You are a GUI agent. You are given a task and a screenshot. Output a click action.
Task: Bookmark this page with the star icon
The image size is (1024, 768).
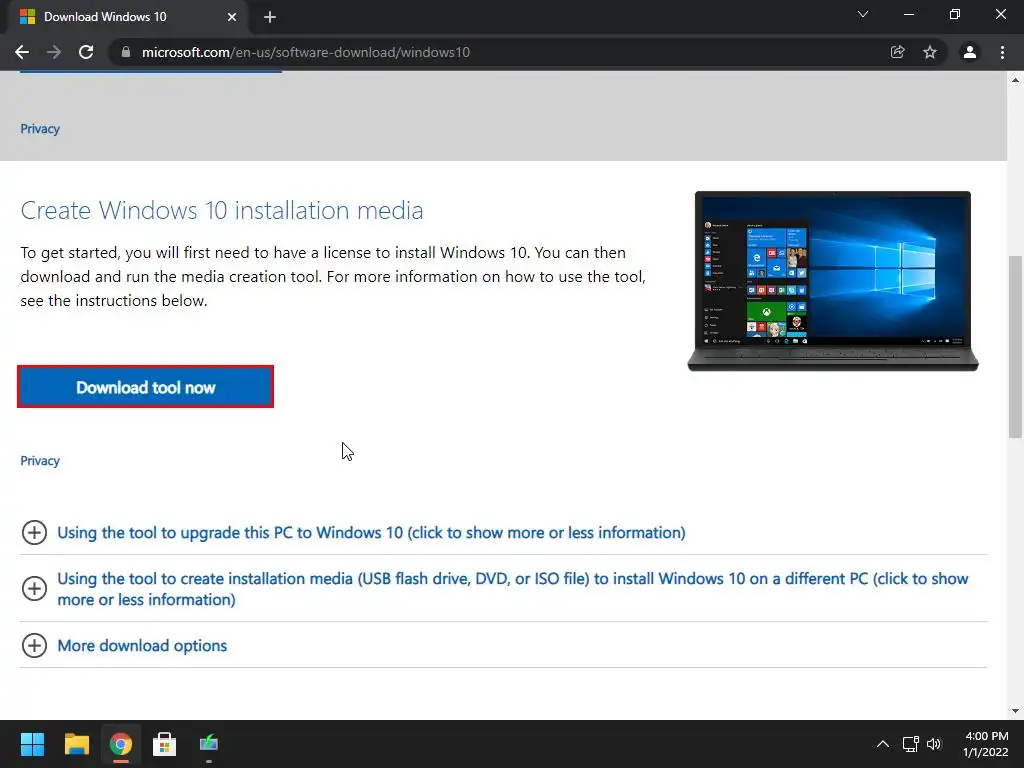click(930, 52)
